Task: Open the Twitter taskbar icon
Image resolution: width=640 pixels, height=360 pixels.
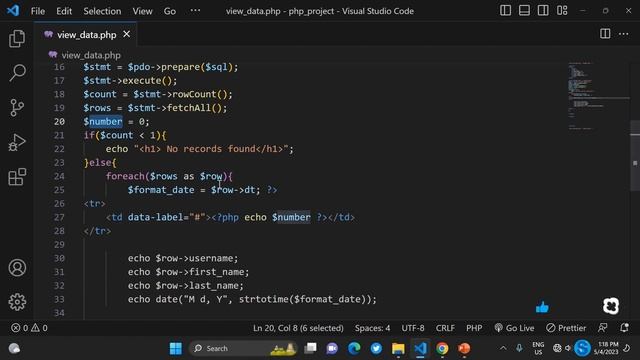Action: click(376, 348)
